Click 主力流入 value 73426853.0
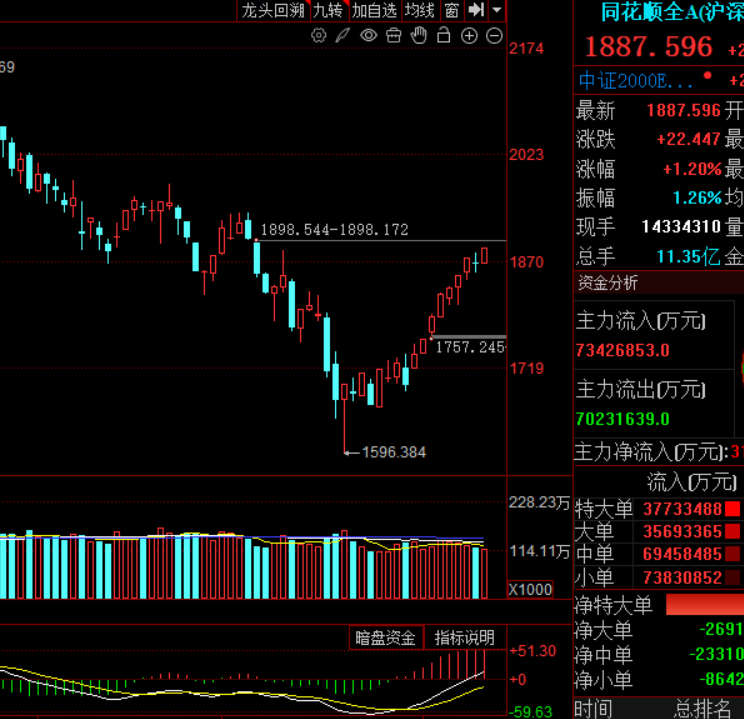This screenshot has width=744, height=719. pos(622,351)
